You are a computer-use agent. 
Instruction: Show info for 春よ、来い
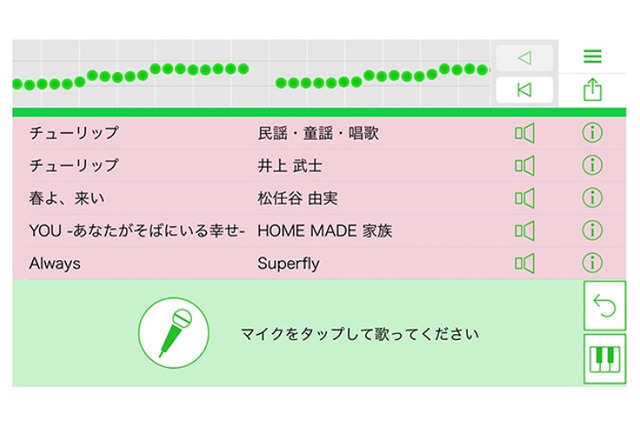click(x=592, y=198)
